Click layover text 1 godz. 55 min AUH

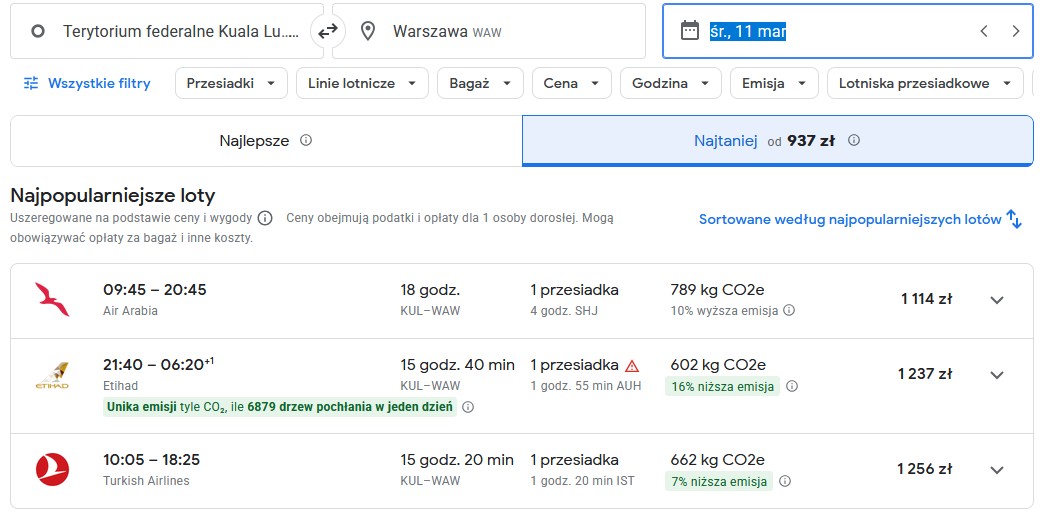[585, 385]
